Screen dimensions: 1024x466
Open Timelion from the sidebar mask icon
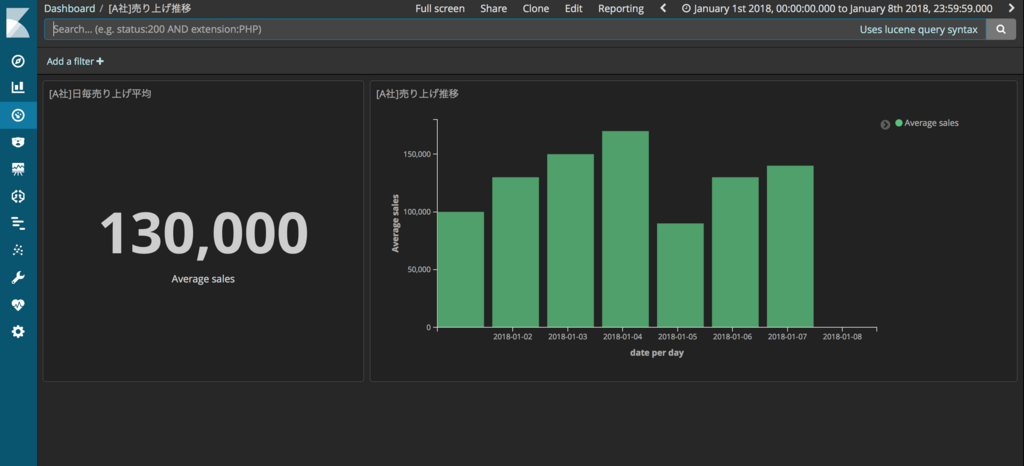tap(18, 142)
